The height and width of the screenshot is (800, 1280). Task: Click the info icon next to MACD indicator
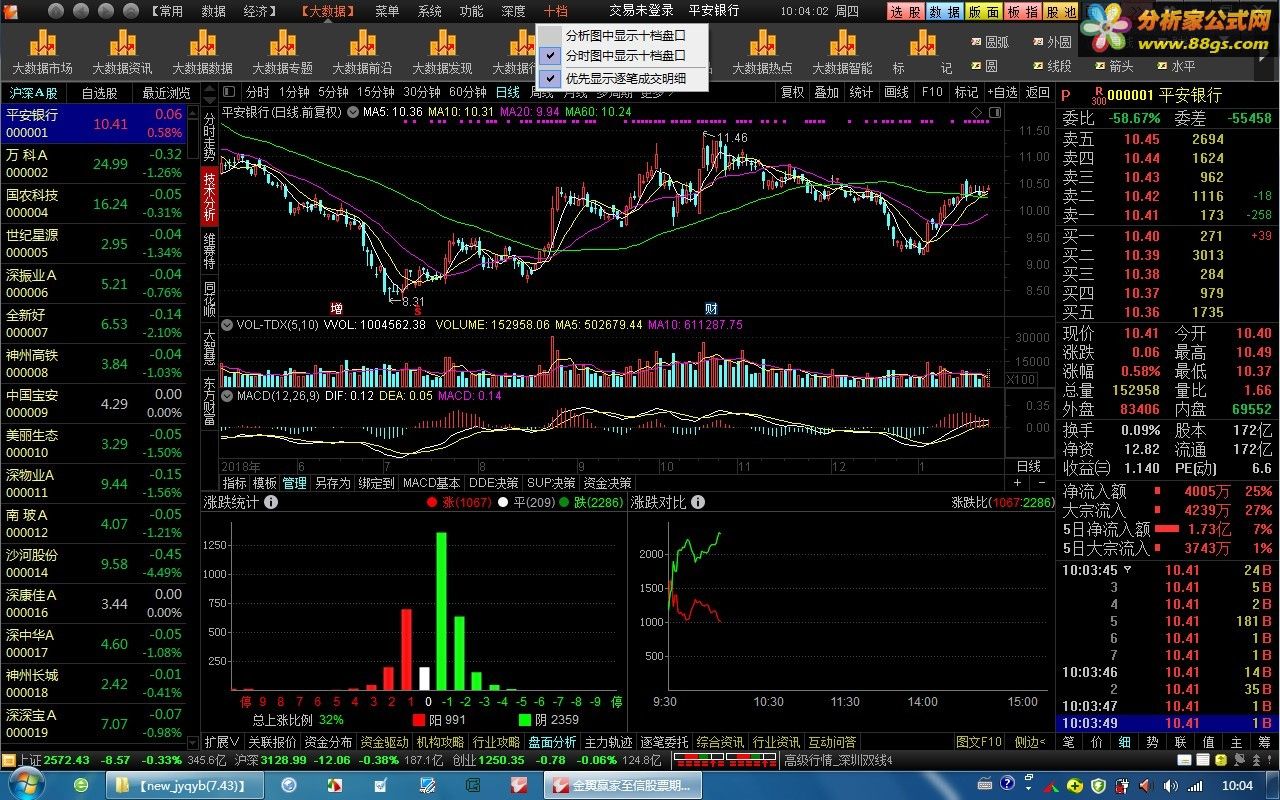(x=227, y=396)
